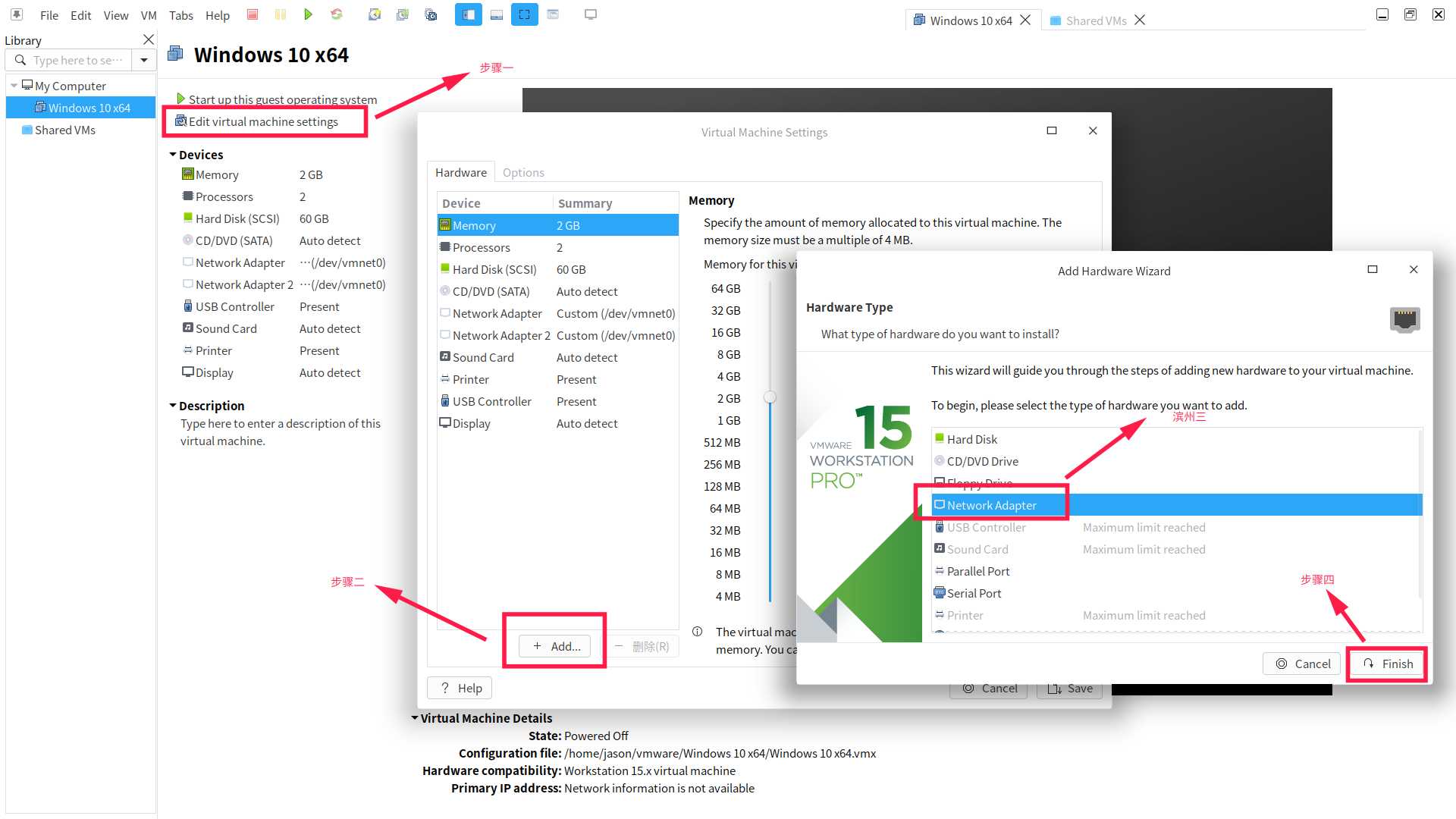Click the pin icon left of File menu
The height and width of the screenshot is (819, 1456).
coord(17,14)
